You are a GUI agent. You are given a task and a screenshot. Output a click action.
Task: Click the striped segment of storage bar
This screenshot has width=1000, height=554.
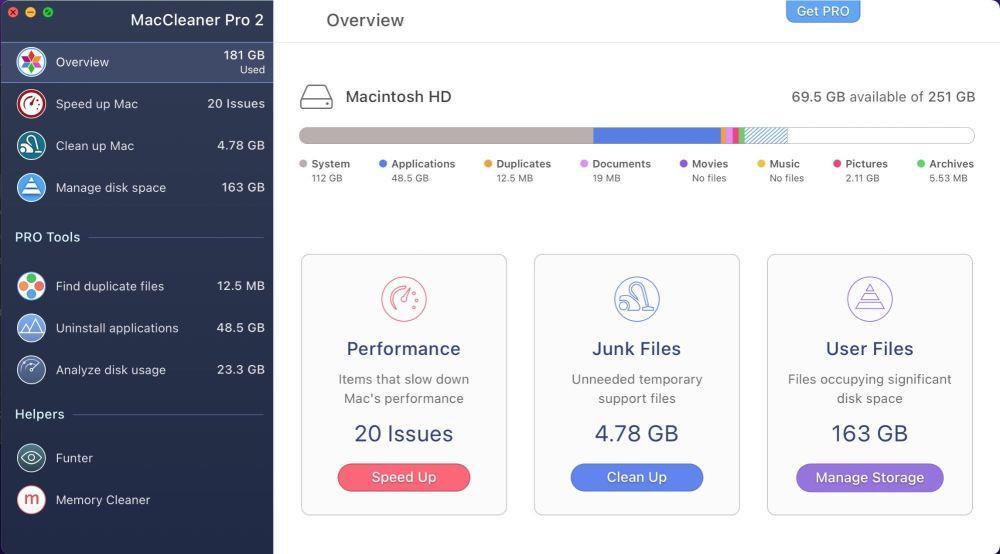click(766, 135)
